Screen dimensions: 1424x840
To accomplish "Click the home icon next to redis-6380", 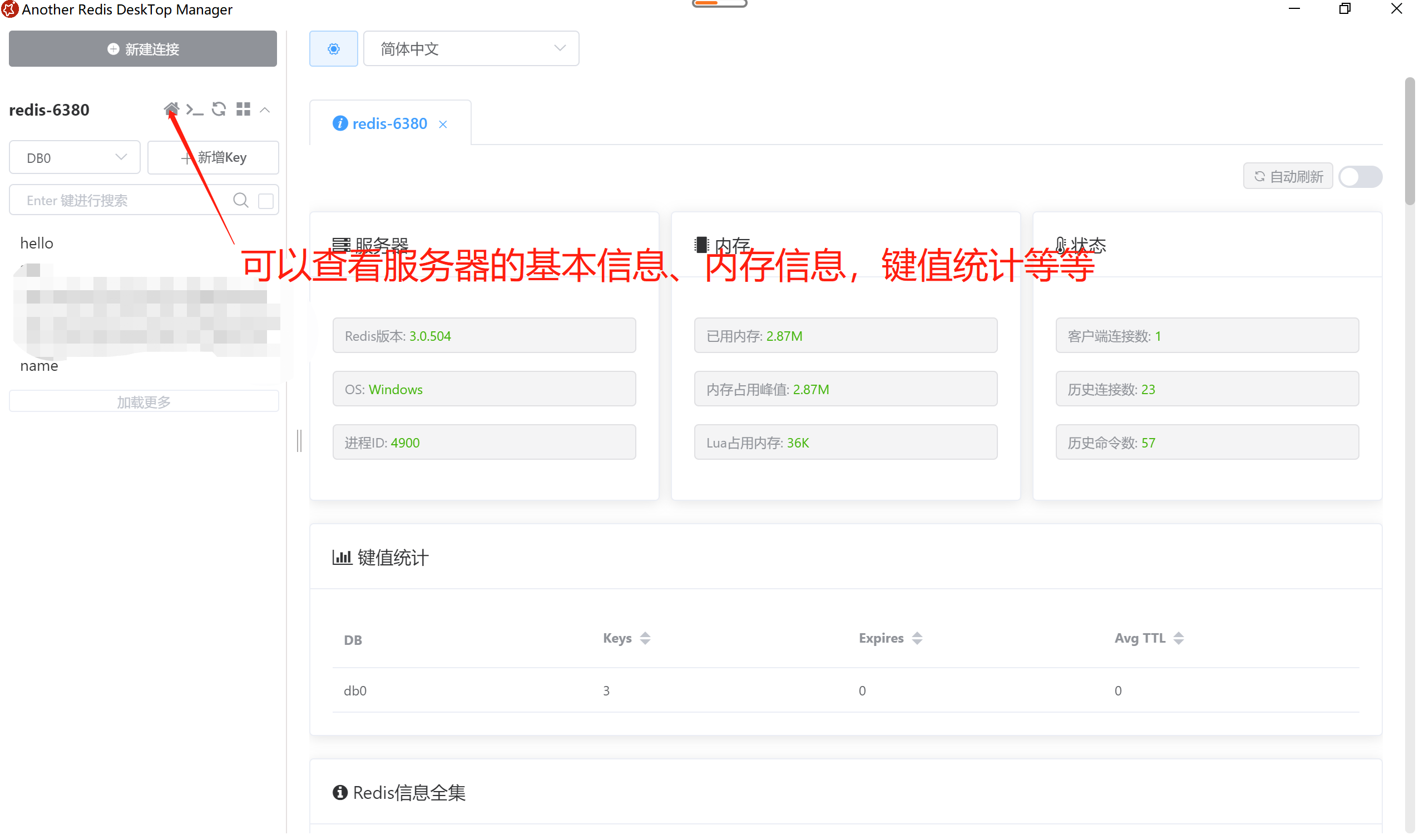I will (x=171, y=110).
